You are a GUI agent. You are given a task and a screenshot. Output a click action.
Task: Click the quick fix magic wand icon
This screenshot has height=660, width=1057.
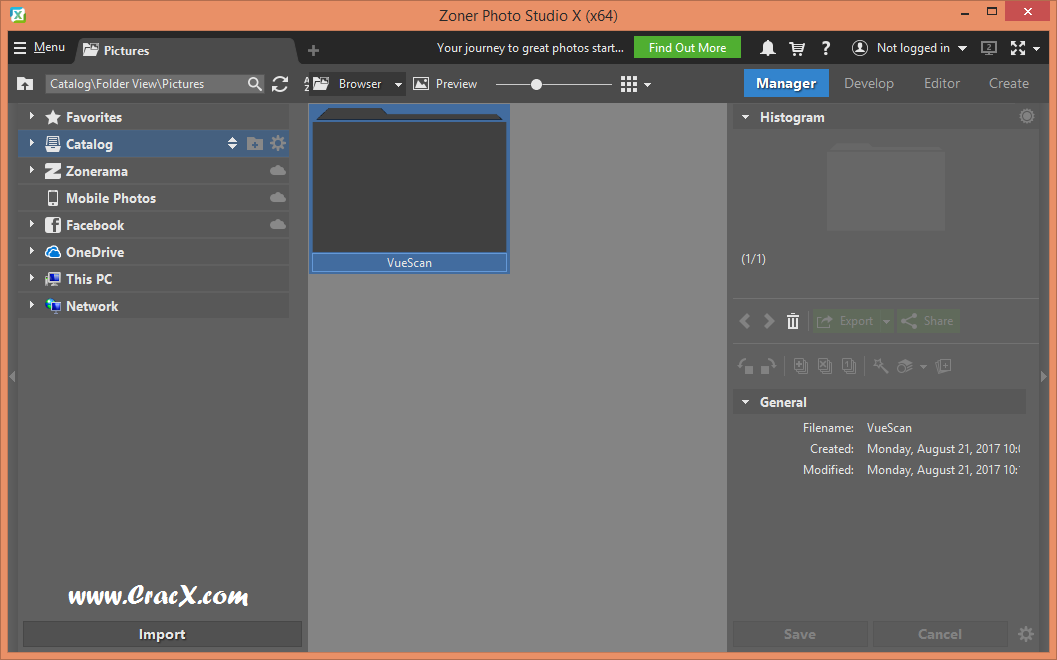(x=880, y=365)
